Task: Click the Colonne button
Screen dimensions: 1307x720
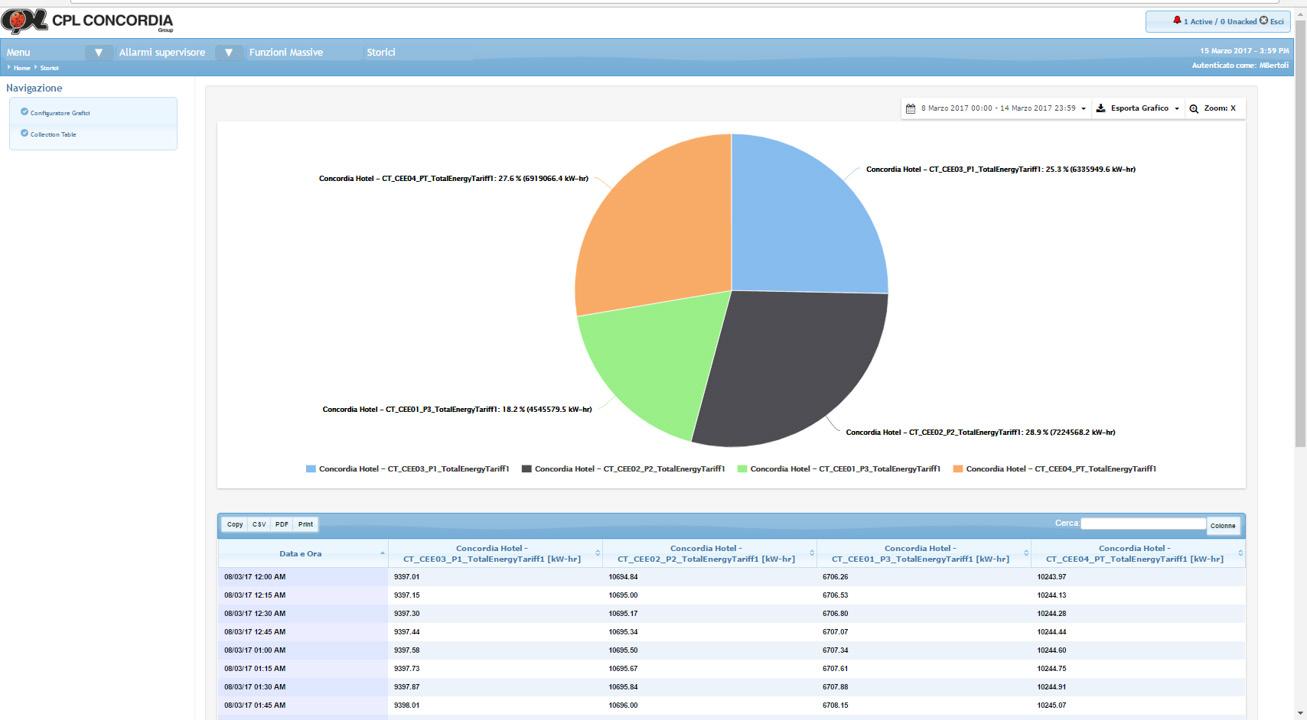Action: (x=1223, y=525)
